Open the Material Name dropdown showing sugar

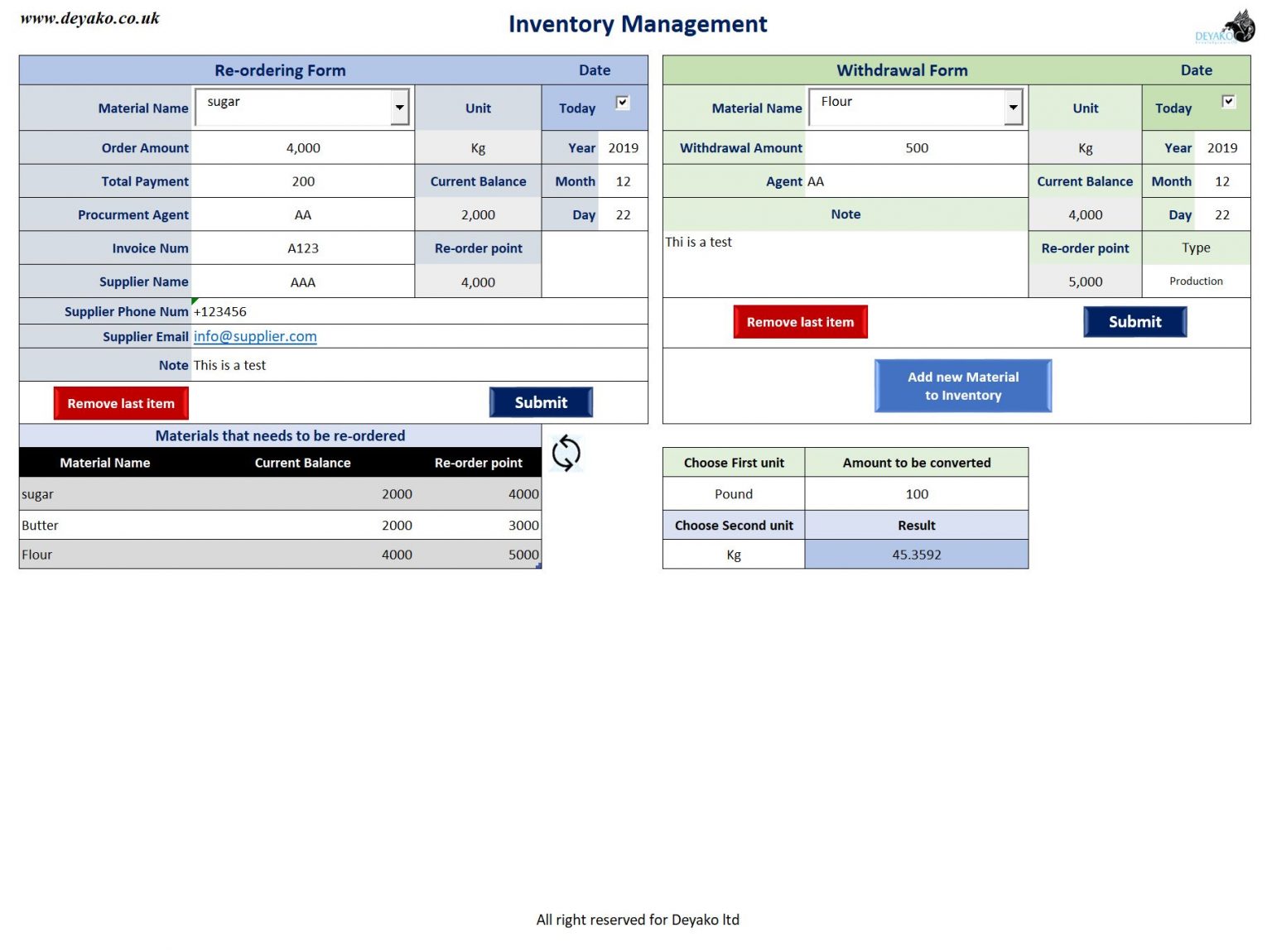400,107
